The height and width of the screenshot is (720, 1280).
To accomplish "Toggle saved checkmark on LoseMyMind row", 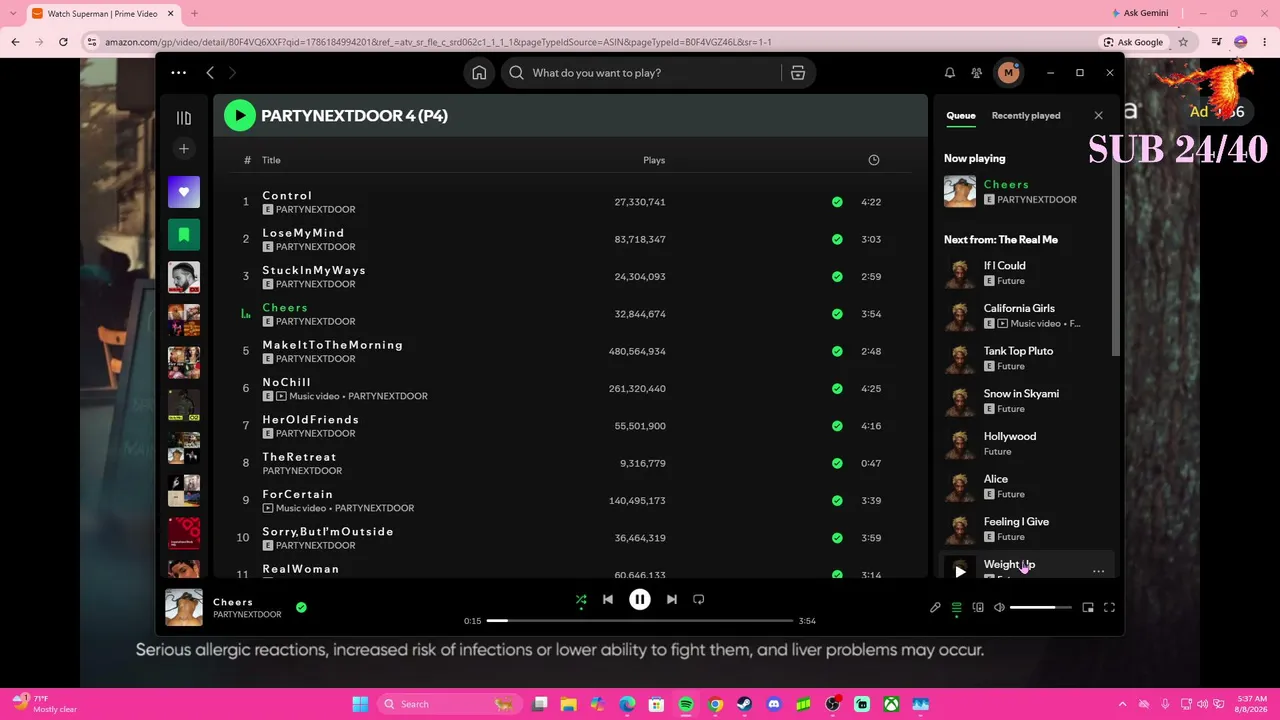I will point(837,239).
